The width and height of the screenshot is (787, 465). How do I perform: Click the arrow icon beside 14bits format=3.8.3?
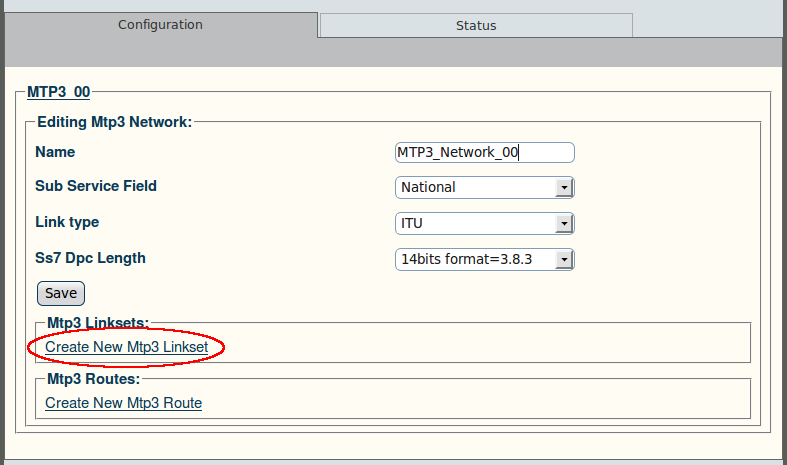[564, 260]
